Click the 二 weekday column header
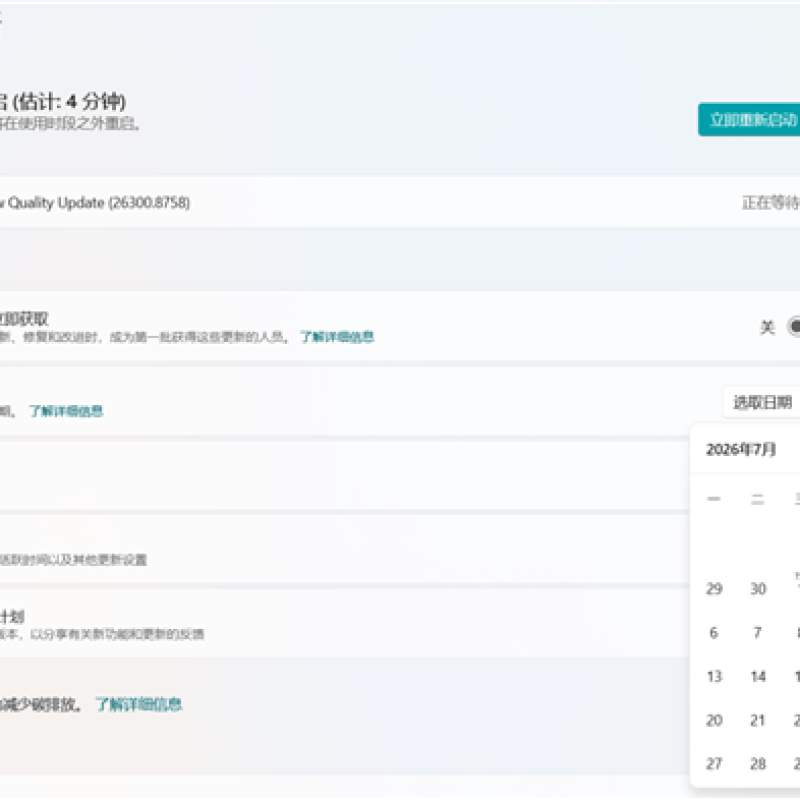The height and width of the screenshot is (800, 800). (758, 499)
